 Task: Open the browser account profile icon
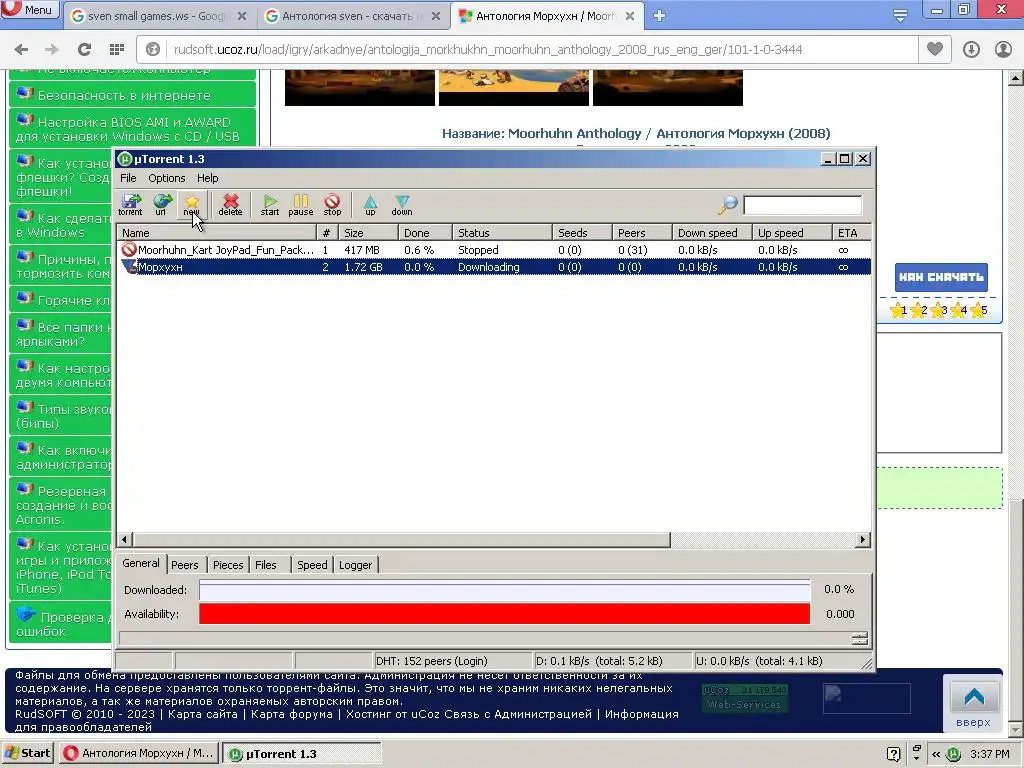point(1003,49)
